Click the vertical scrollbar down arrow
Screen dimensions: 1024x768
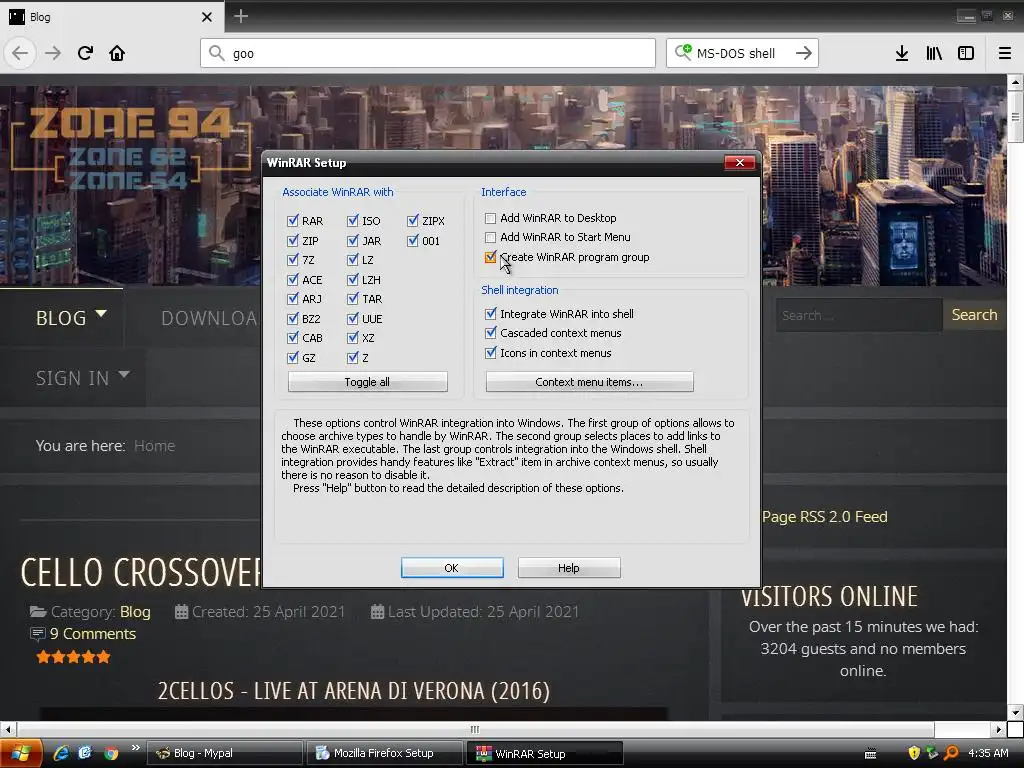[x=1015, y=712]
